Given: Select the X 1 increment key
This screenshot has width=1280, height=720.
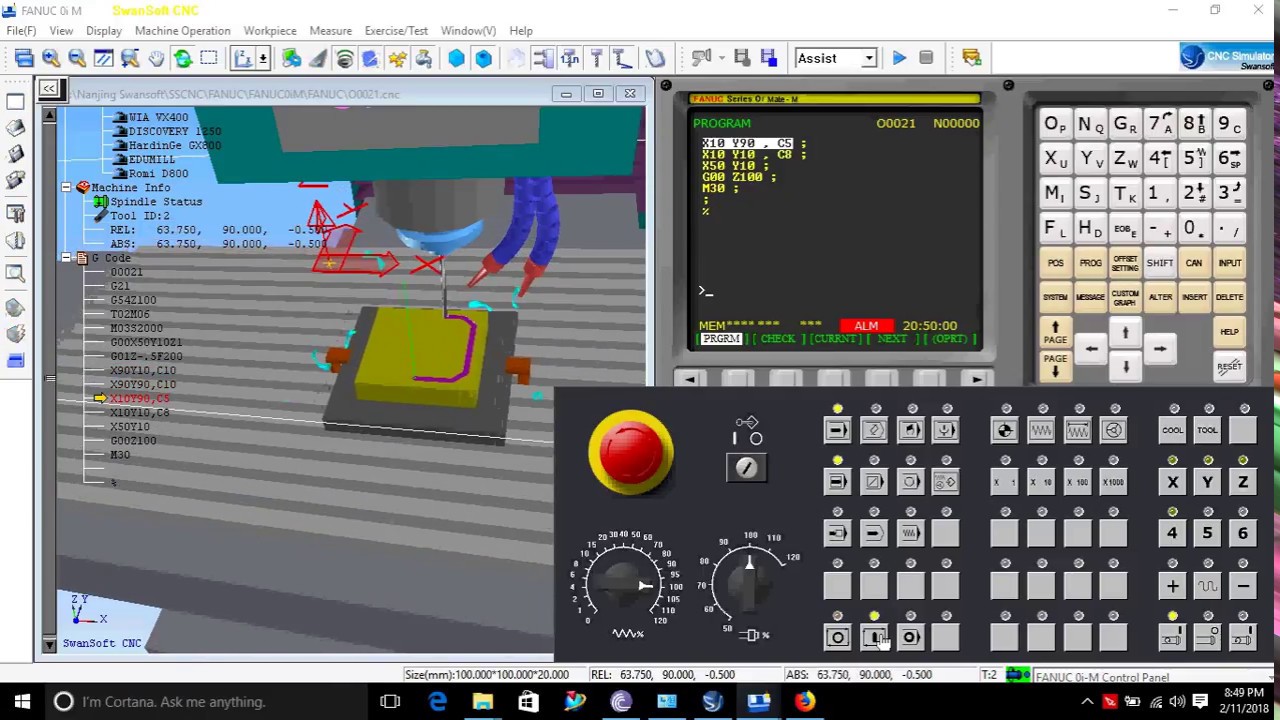Looking at the screenshot, I should [1005, 482].
